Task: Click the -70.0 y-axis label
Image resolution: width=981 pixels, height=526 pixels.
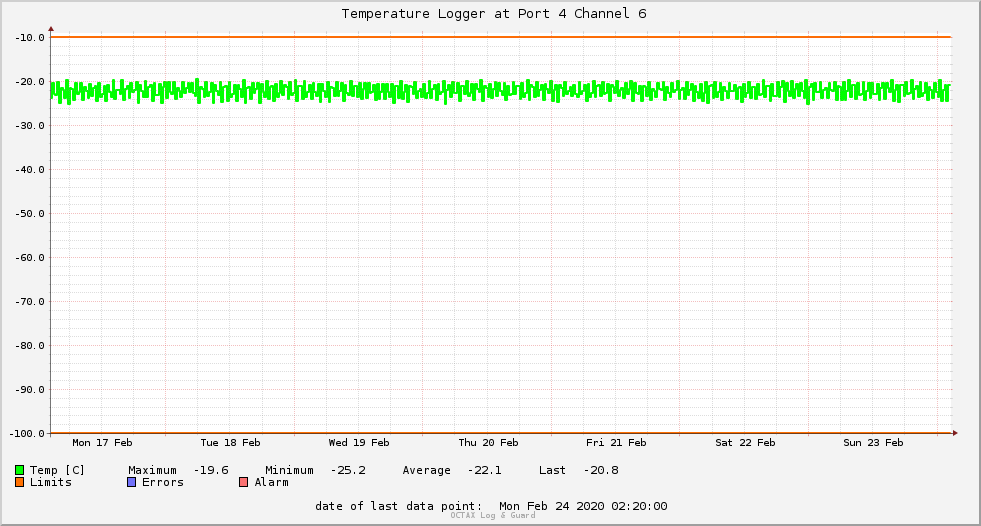Action: click(x=30, y=301)
